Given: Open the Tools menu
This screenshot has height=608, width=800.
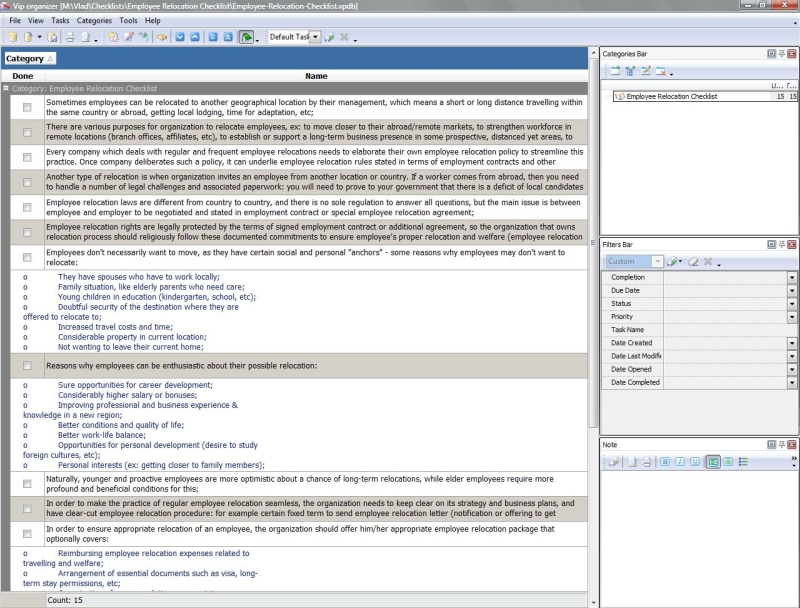Looking at the screenshot, I should tap(128, 20).
